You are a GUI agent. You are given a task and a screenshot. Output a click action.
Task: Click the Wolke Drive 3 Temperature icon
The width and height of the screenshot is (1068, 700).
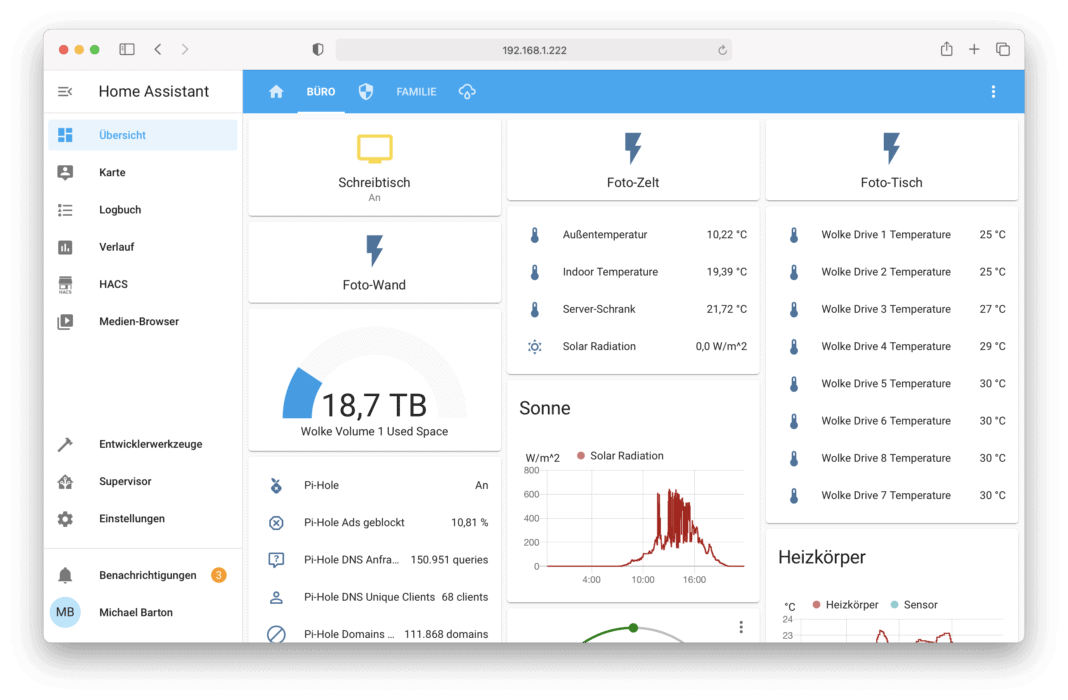[x=794, y=309]
